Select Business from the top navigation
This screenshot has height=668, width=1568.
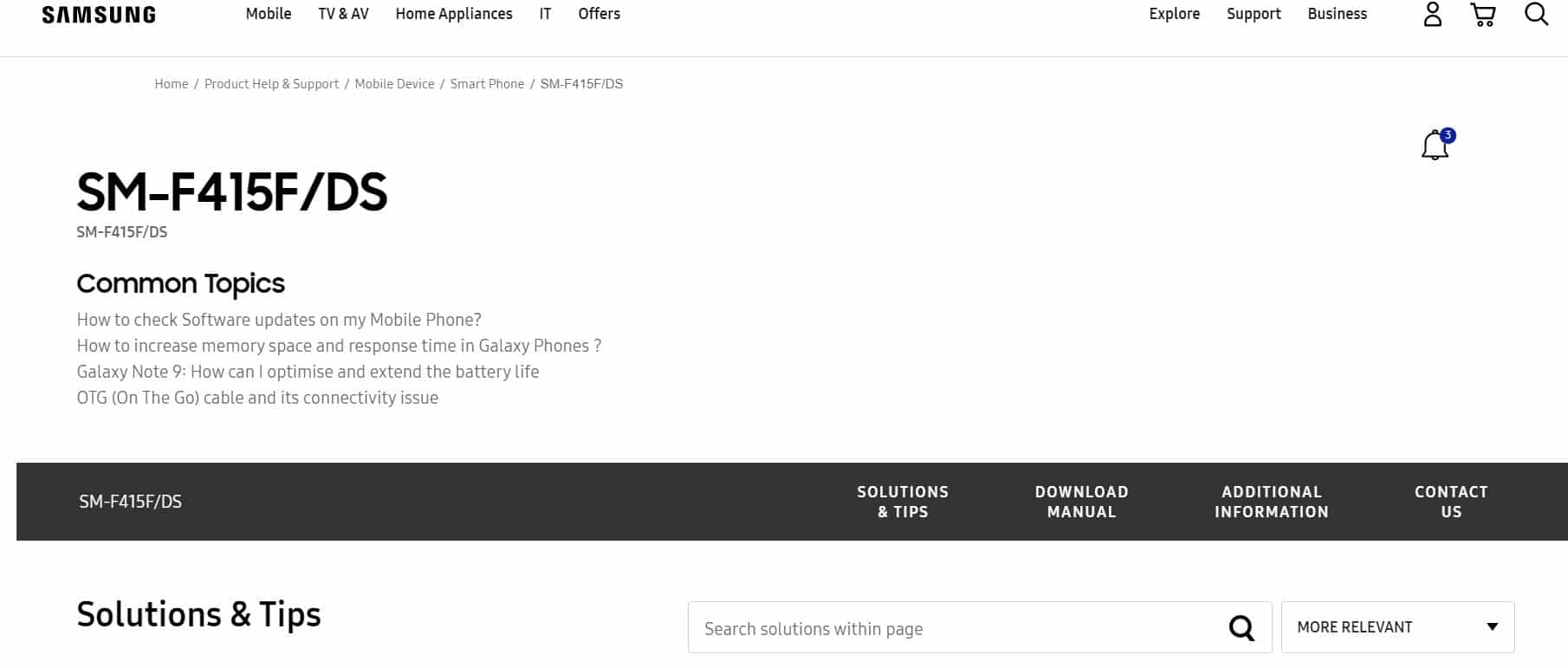[1337, 14]
